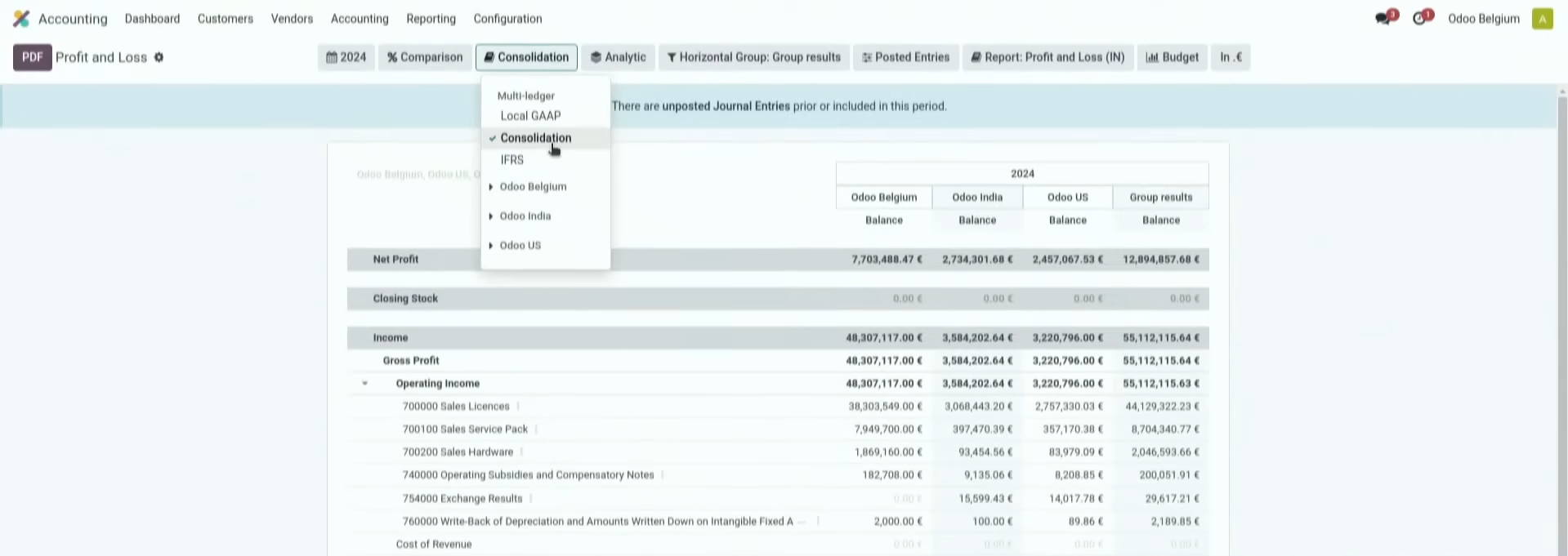The height and width of the screenshot is (556, 1568).
Task: Click the options icon beside 700000 Sales Licences
Action: point(517,406)
